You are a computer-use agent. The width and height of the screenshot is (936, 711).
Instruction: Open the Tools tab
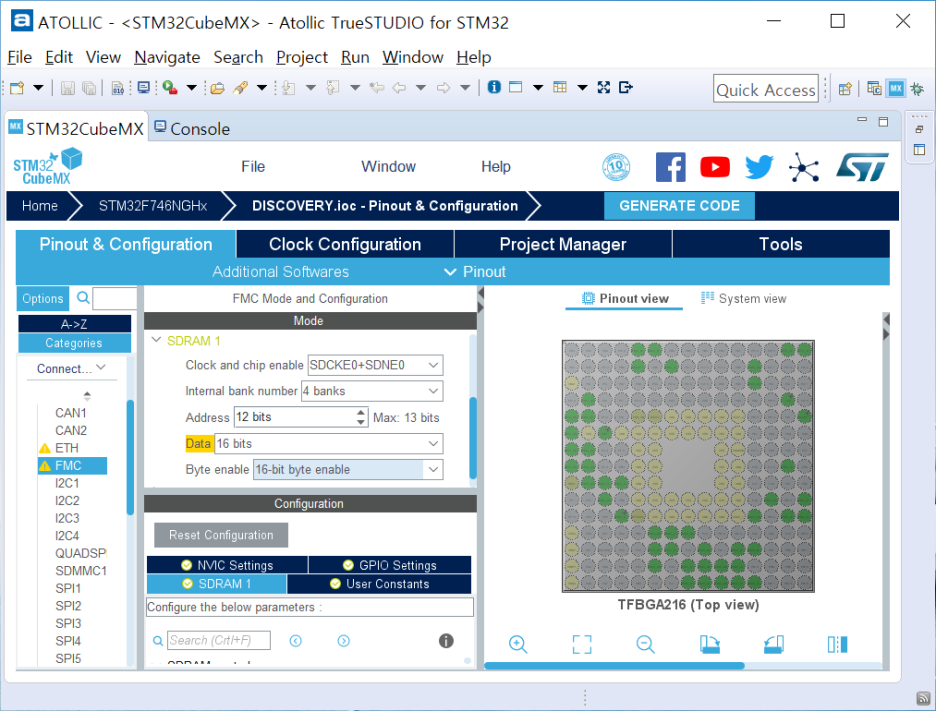(781, 244)
